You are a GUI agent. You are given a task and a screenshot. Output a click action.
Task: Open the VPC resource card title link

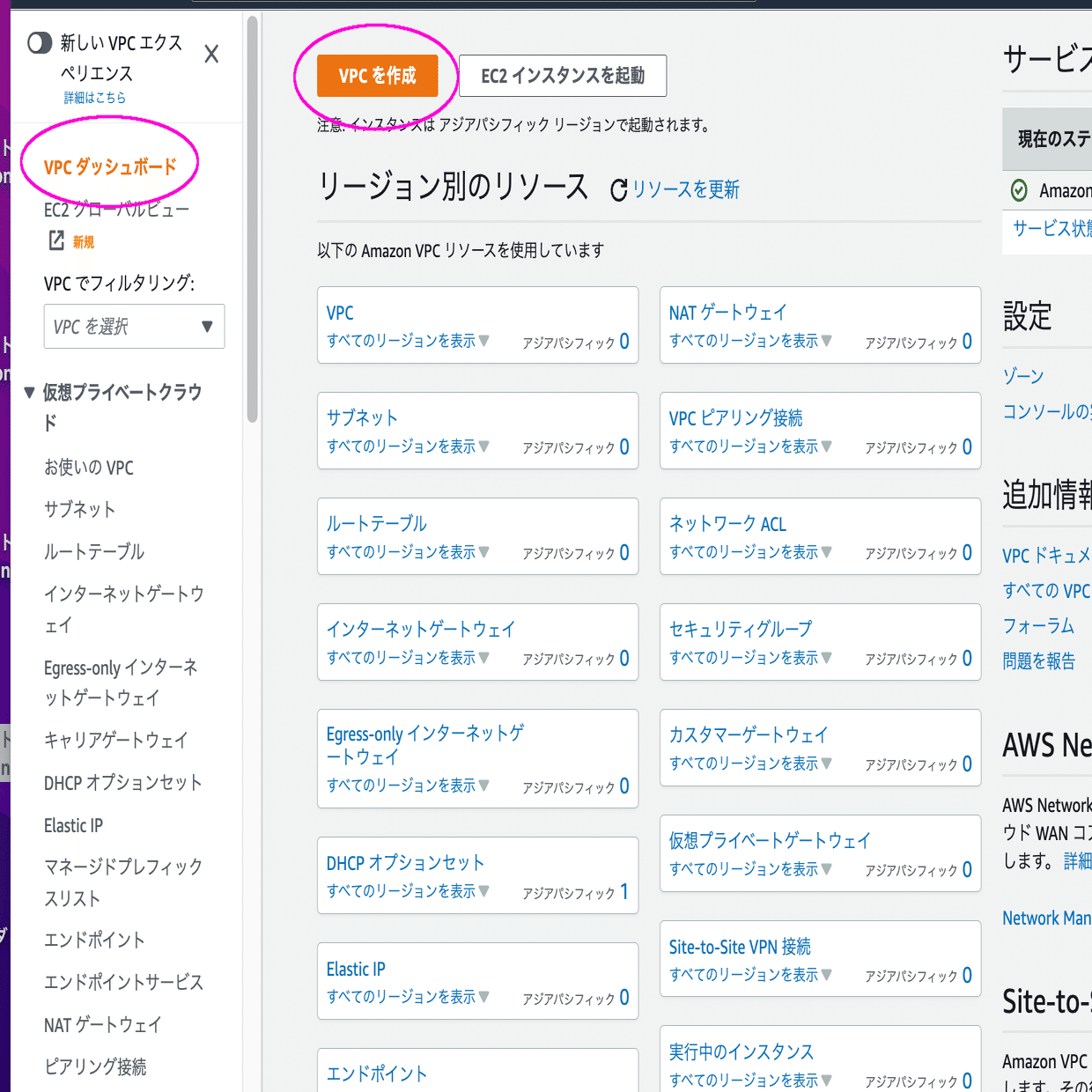click(x=340, y=313)
